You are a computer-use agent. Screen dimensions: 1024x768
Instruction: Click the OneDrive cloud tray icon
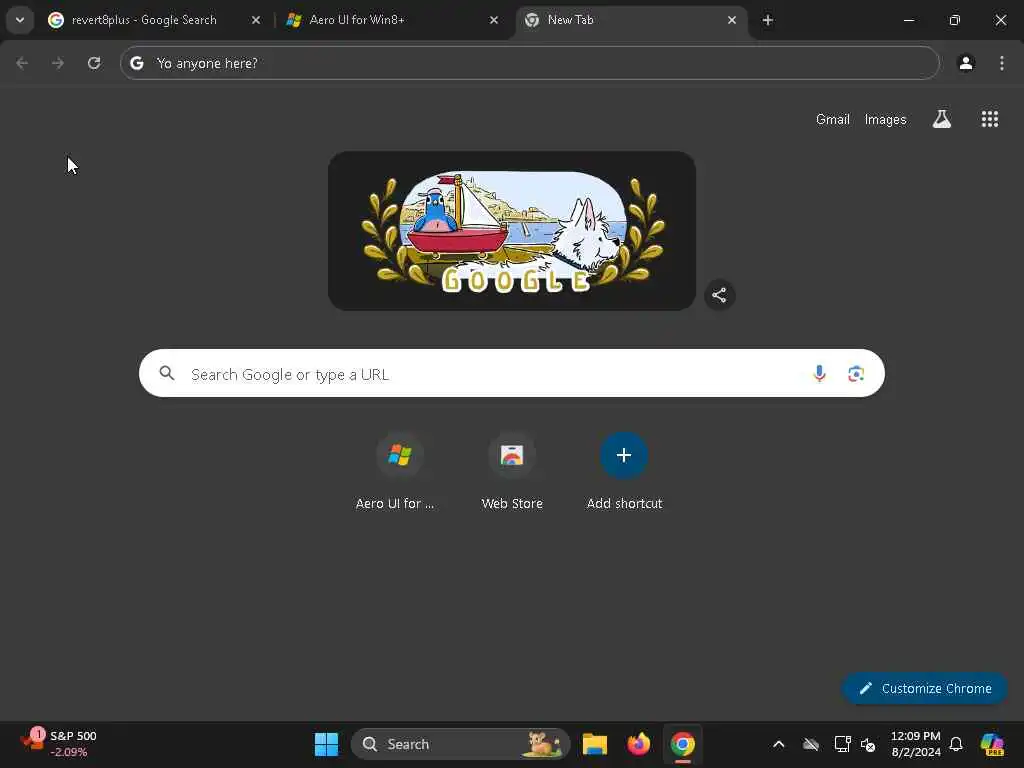(x=810, y=744)
